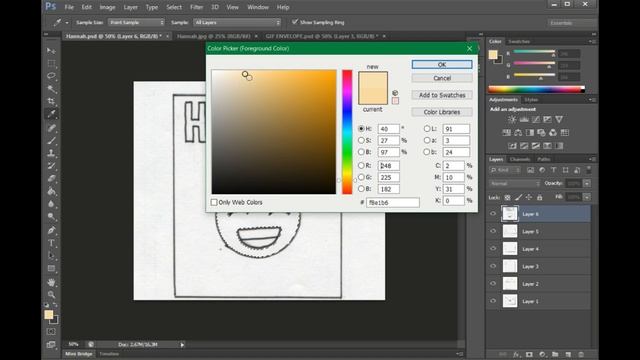640x360 pixels.
Task: Select the Zoom tool
Action: (51, 294)
